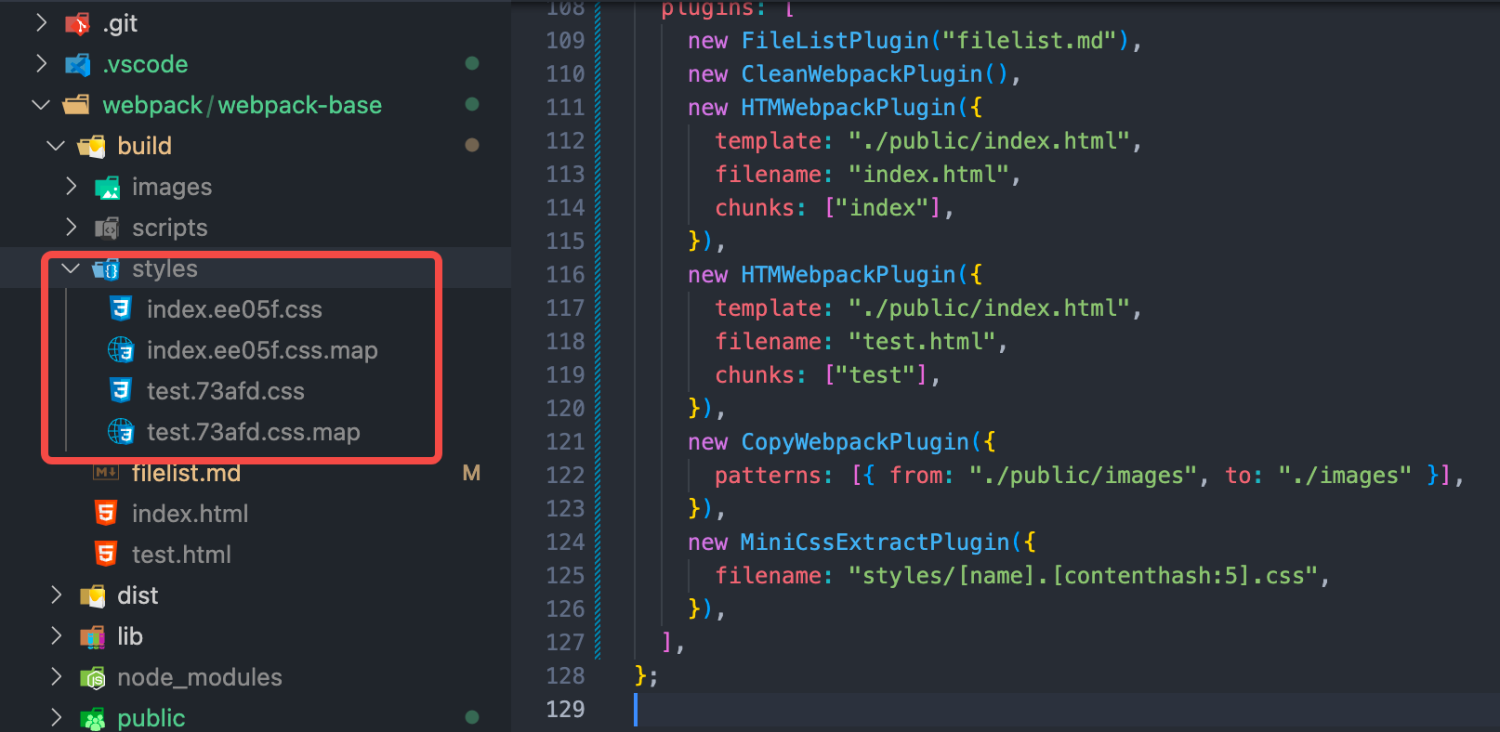Expand the node_modules folder chevron

click(x=56, y=678)
